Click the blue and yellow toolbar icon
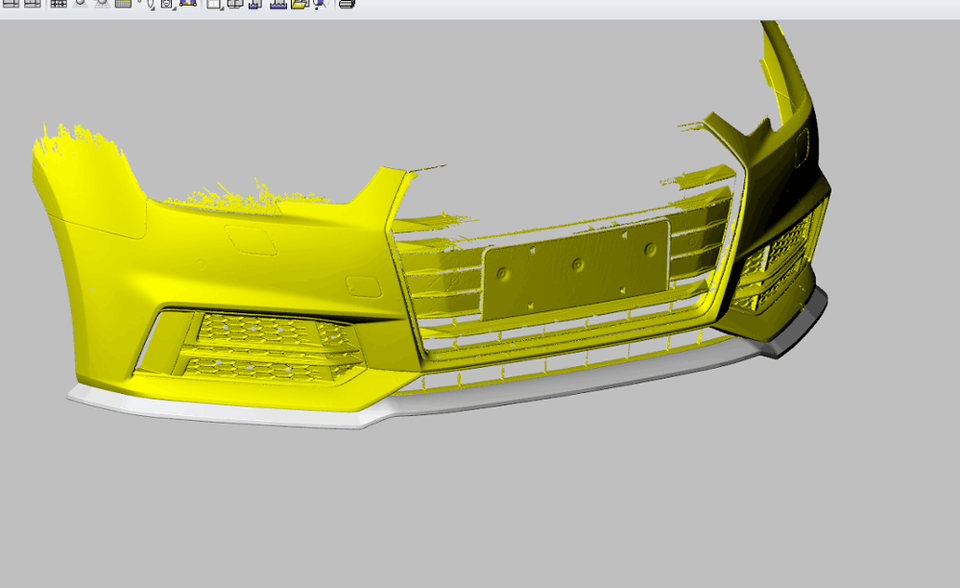 point(188,4)
